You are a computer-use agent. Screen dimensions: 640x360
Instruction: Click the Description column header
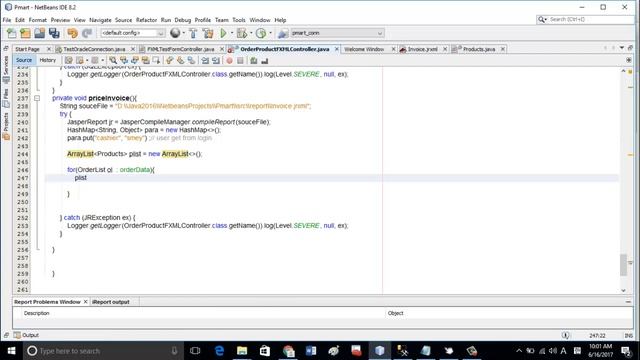[36, 313]
